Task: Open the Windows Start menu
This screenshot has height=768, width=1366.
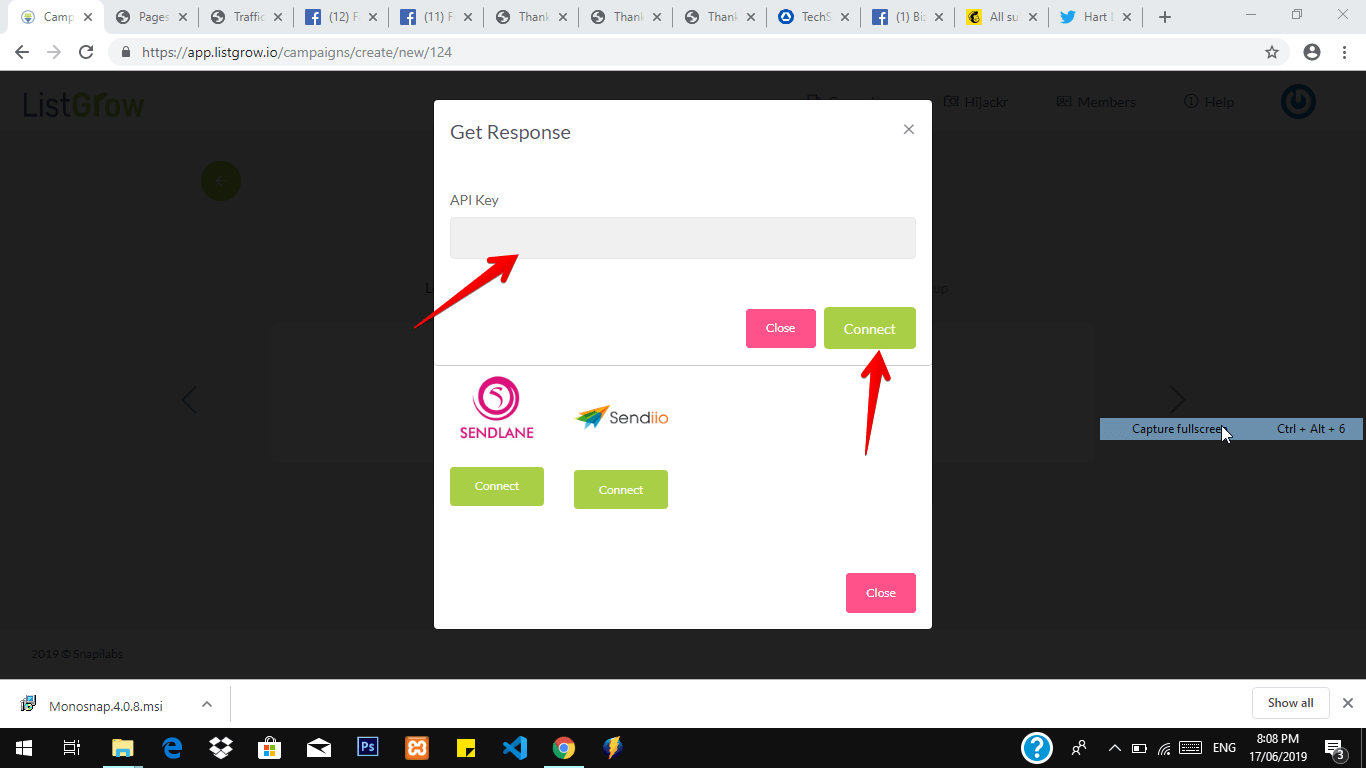Action: [24, 748]
